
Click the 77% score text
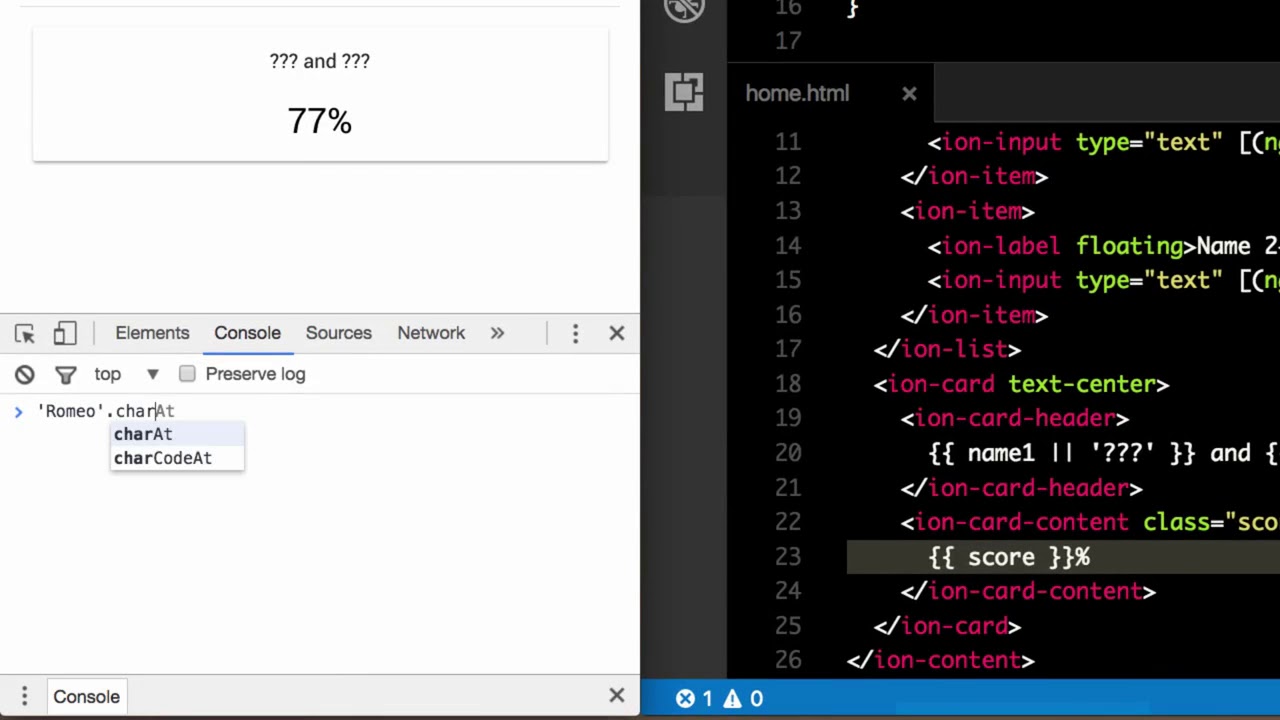(320, 122)
